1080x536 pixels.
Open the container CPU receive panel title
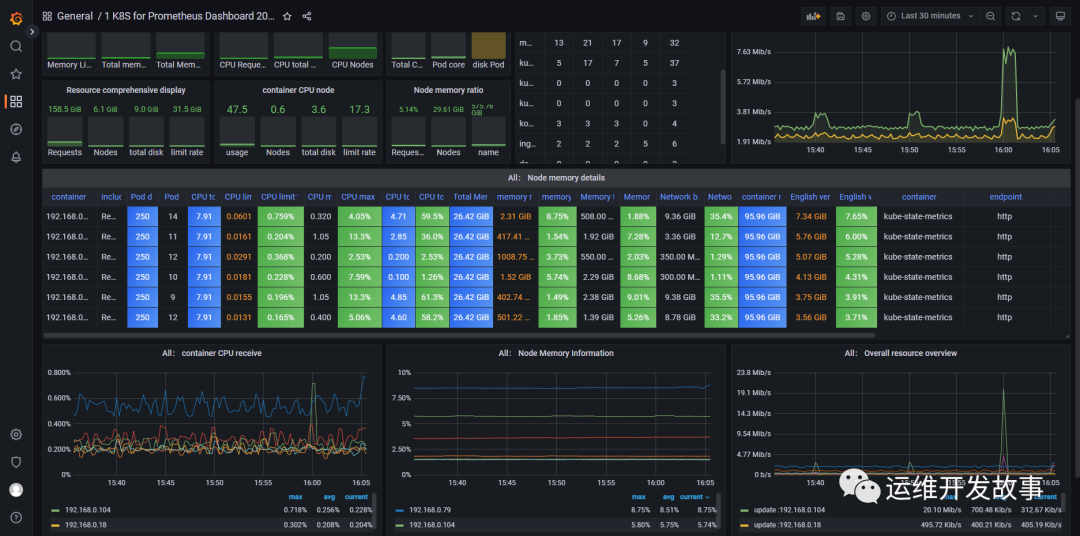(x=212, y=353)
